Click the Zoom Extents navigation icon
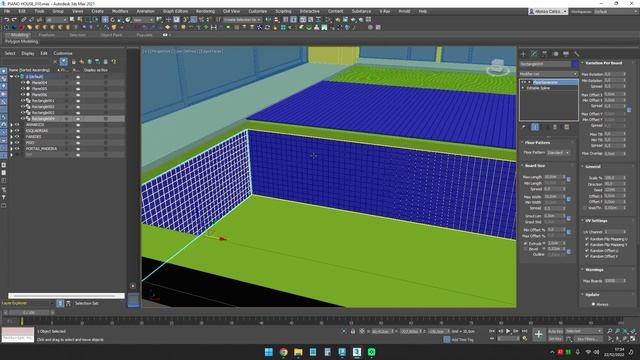The height and width of the screenshot is (360, 640). coord(625,331)
